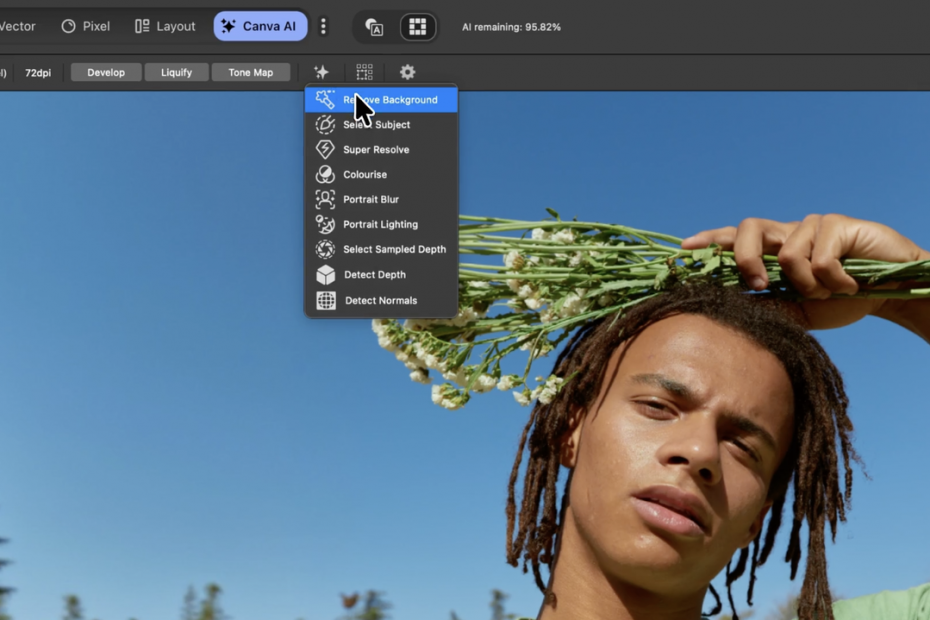Click the Colourise overlapping circles icon
The width and height of the screenshot is (930, 620).
tap(325, 175)
